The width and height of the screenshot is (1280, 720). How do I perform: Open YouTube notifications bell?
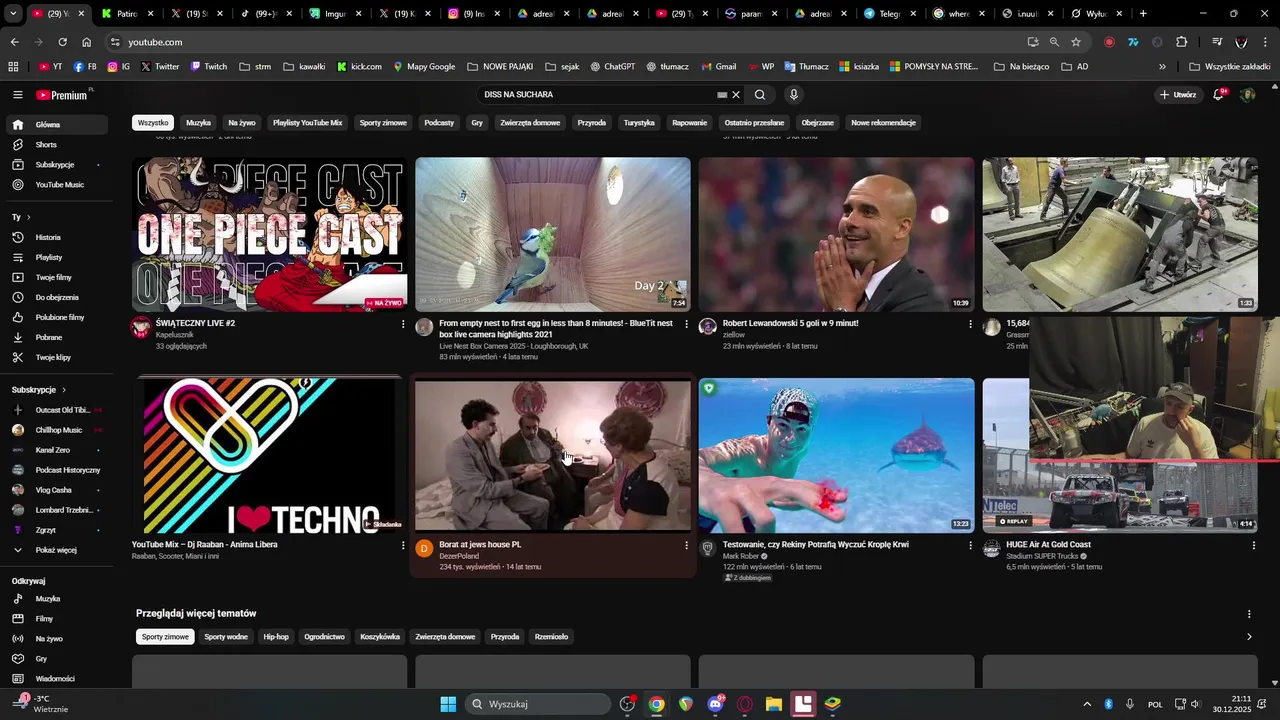click(x=1219, y=95)
